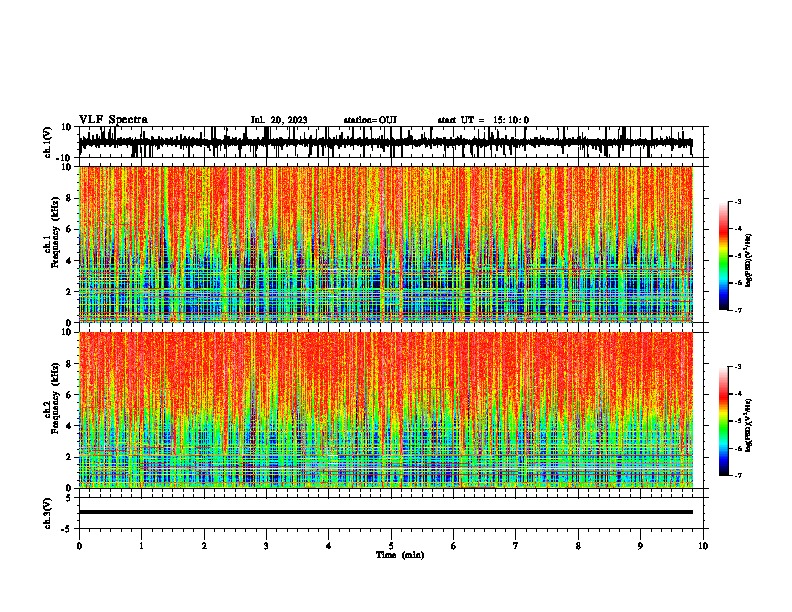The height and width of the screenshot is (612, 792).
Task: Click the 'start UT = 15:10:0' label
Action: (x=483, y=120)
